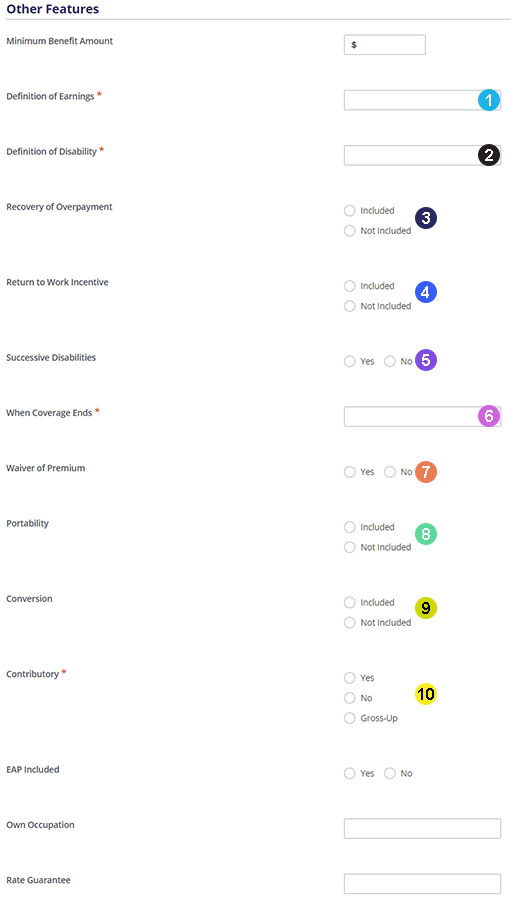Viewport: 511px width, 908px height.
Task: Click the black numbered marker 2 badge
Action: [488, 155]
